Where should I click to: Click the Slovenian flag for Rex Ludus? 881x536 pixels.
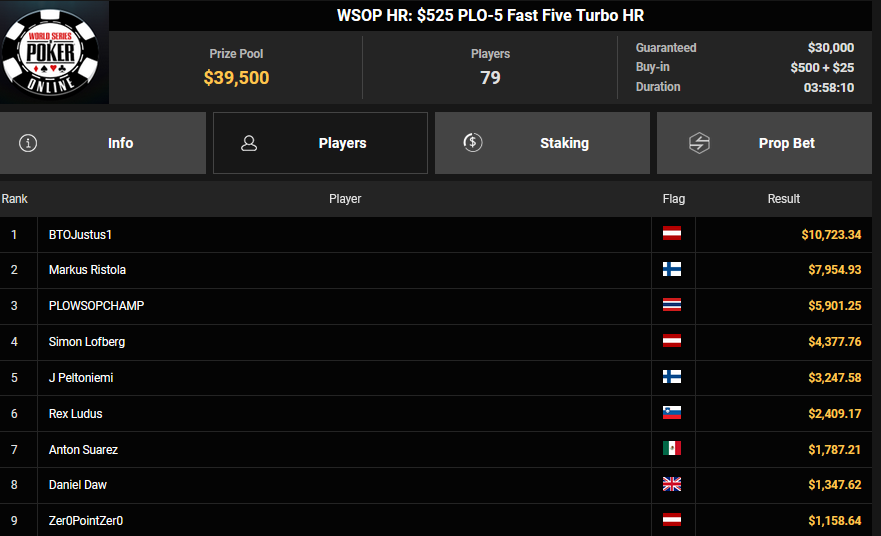coord(672,413)
